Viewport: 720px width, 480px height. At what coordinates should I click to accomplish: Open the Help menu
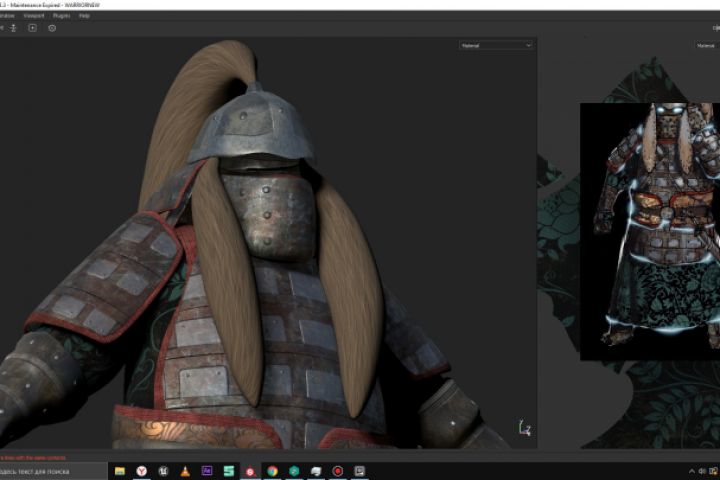84,16
